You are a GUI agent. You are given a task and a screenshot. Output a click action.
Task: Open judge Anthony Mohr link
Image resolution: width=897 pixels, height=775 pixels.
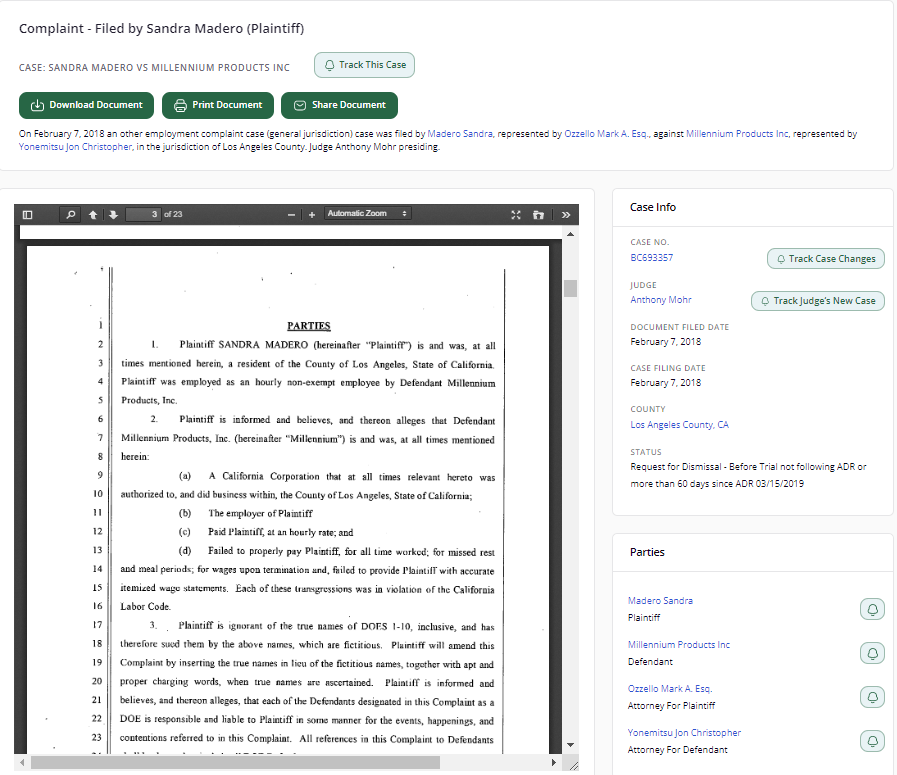pos(661,300)
